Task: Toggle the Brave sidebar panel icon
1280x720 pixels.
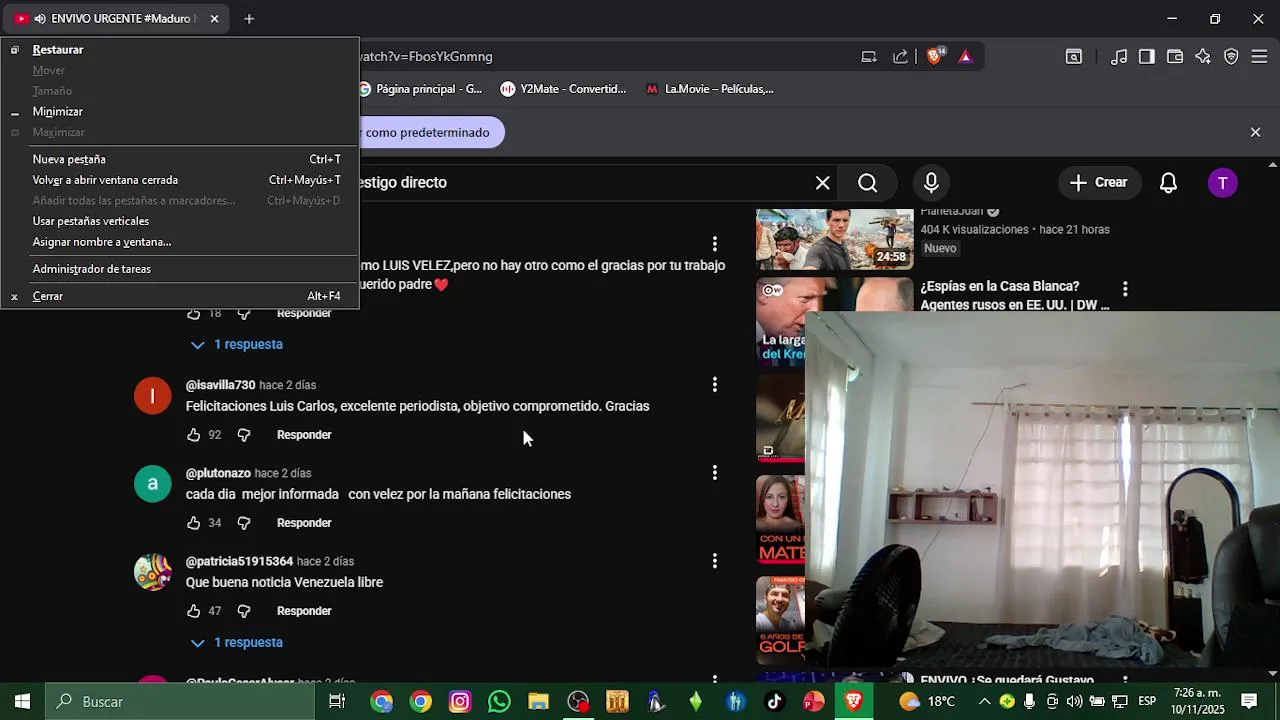Action: click(x=1147, y=57)
